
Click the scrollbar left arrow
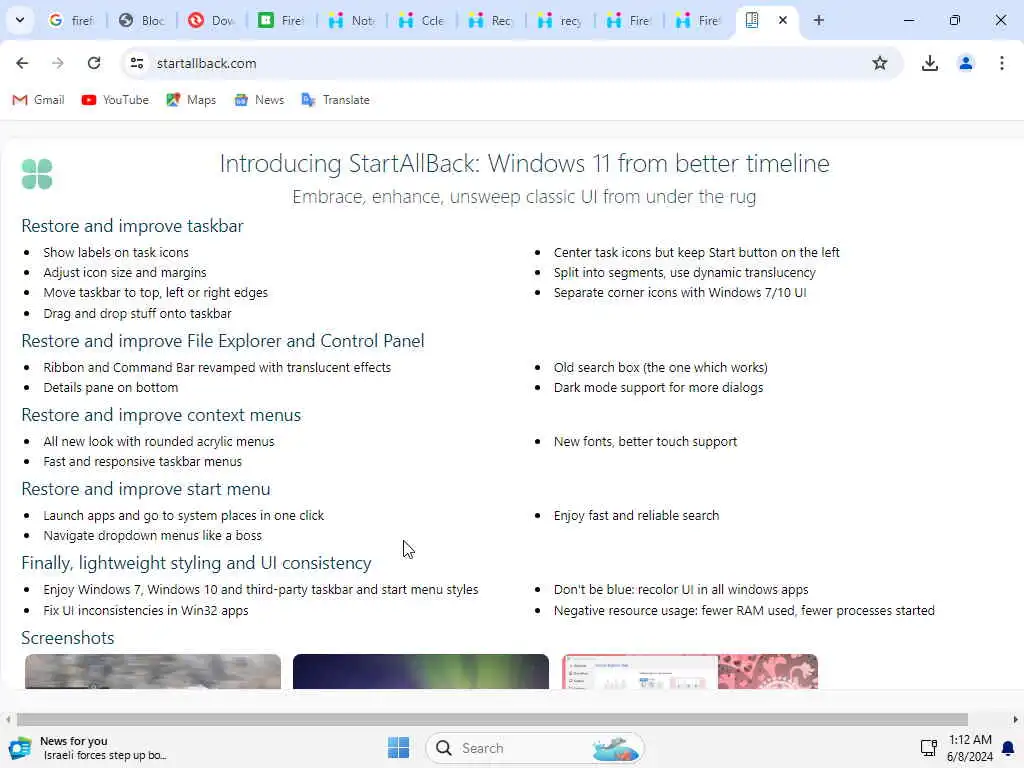point(8,719)
